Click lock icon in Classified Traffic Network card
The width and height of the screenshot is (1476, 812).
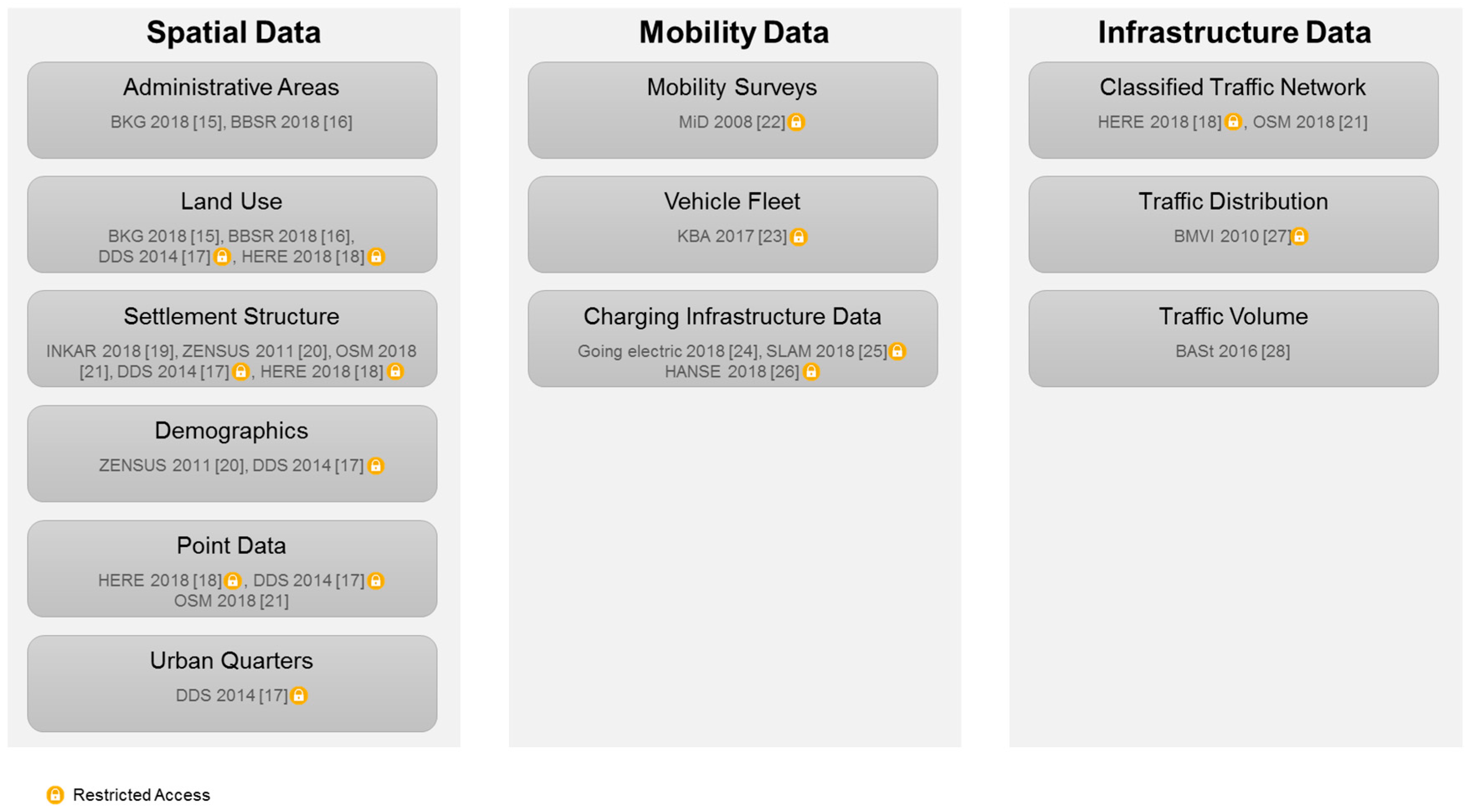tap(1233, 122)
